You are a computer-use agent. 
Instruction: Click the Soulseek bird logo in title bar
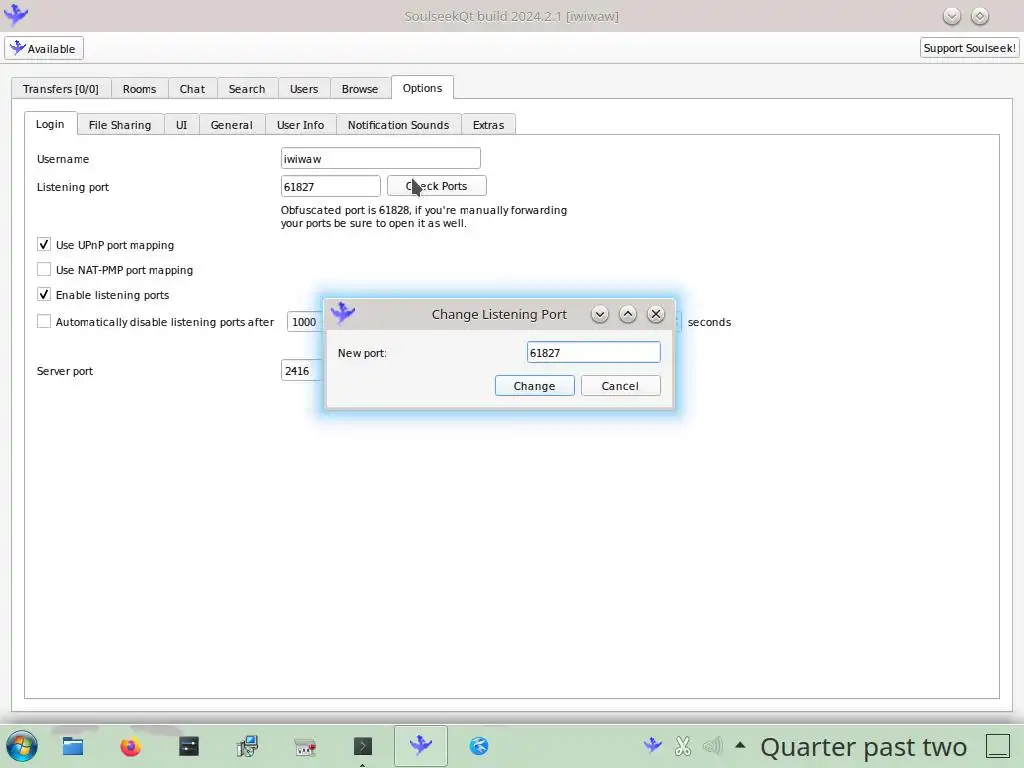click(x=16, y=15)
